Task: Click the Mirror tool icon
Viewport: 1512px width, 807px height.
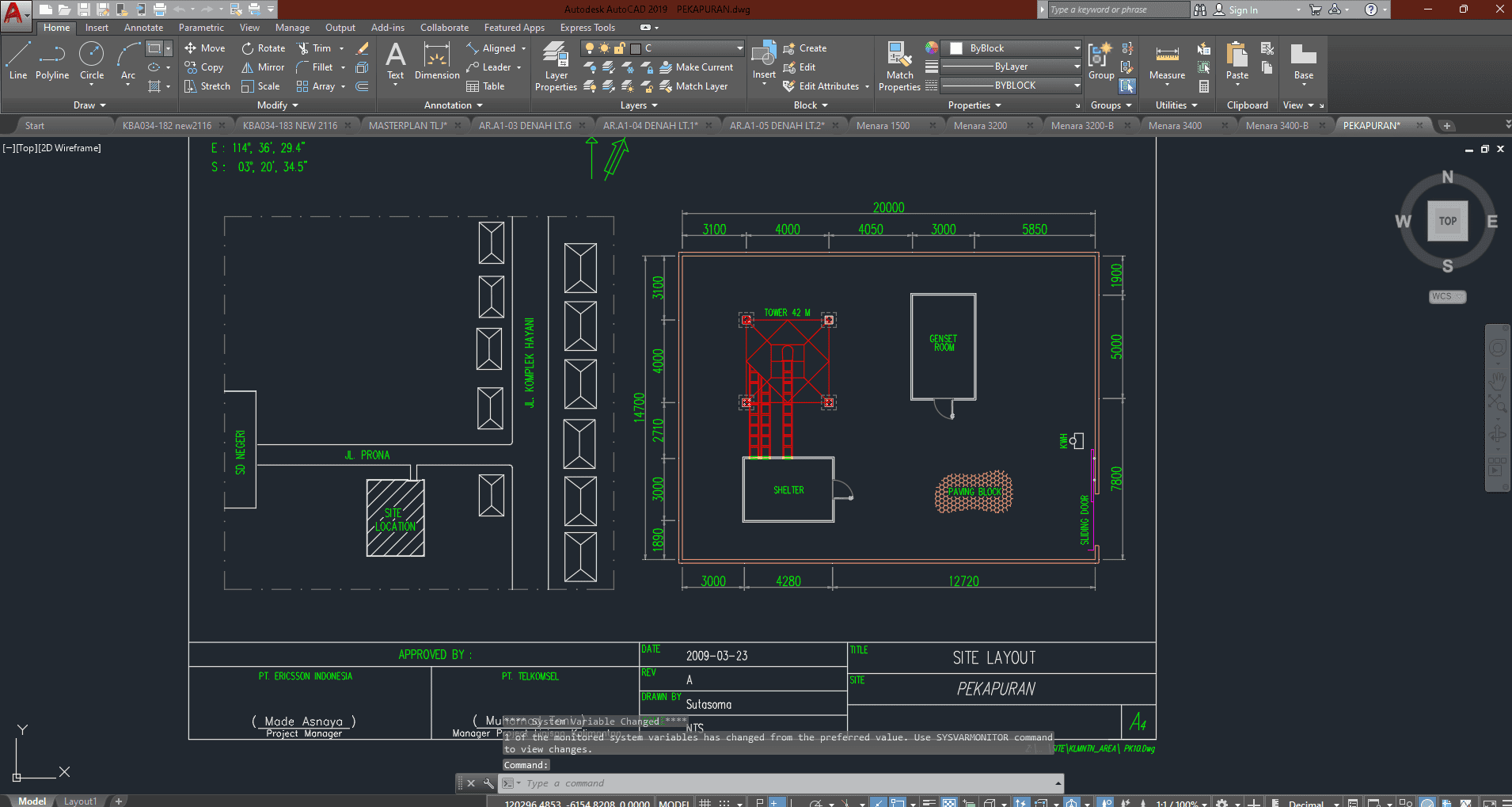Action: click(x=248, y=67)
